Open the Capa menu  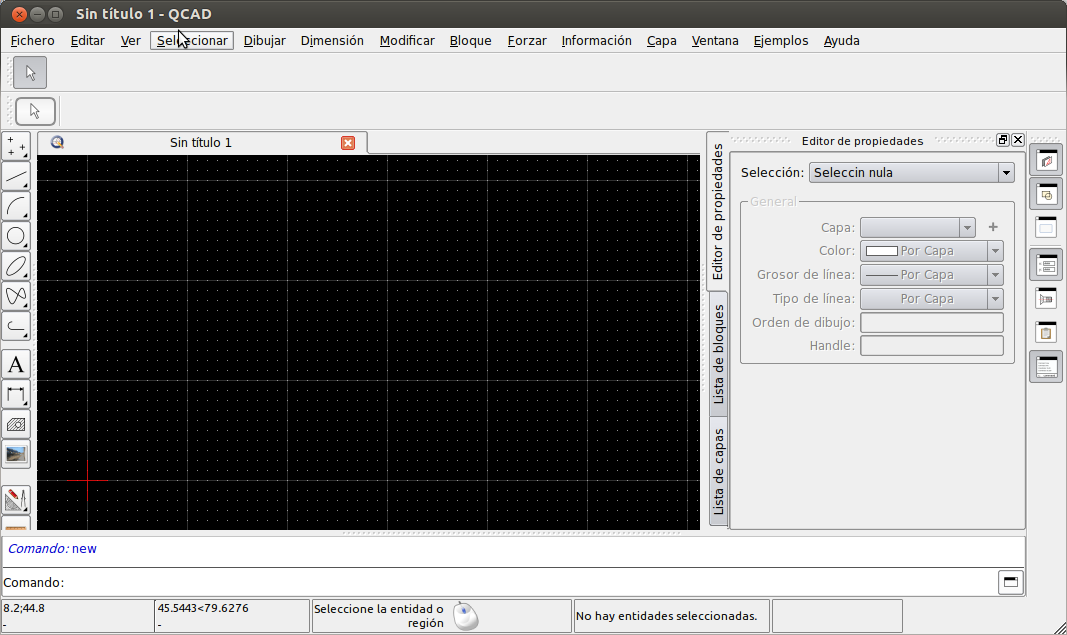pyautogui.click(x=661, y=41)
